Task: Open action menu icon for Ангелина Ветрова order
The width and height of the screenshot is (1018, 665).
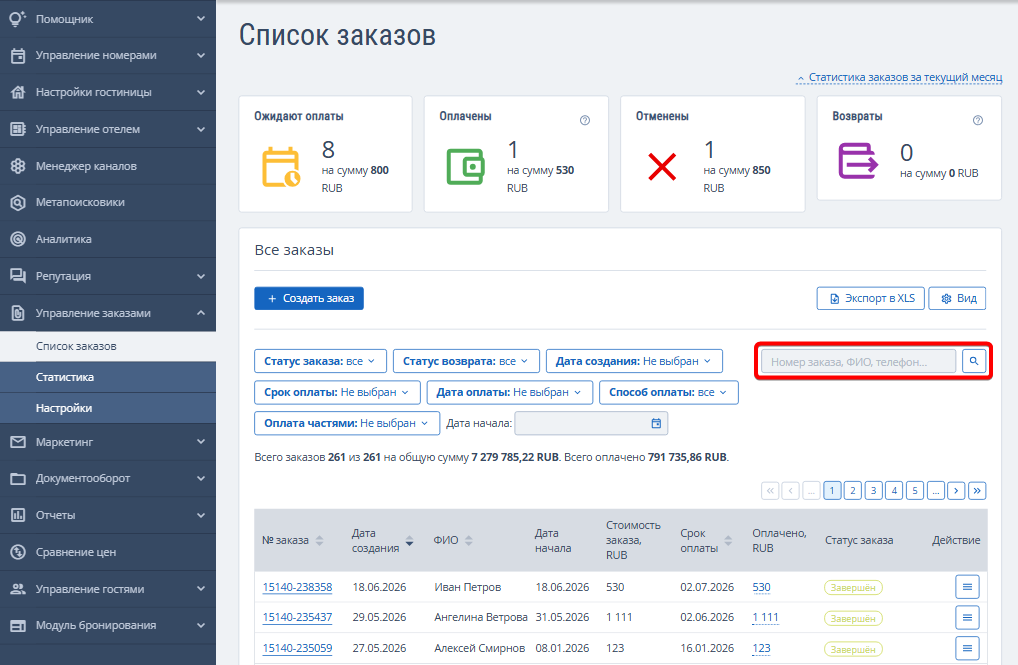Action: (x=967, y=618)
